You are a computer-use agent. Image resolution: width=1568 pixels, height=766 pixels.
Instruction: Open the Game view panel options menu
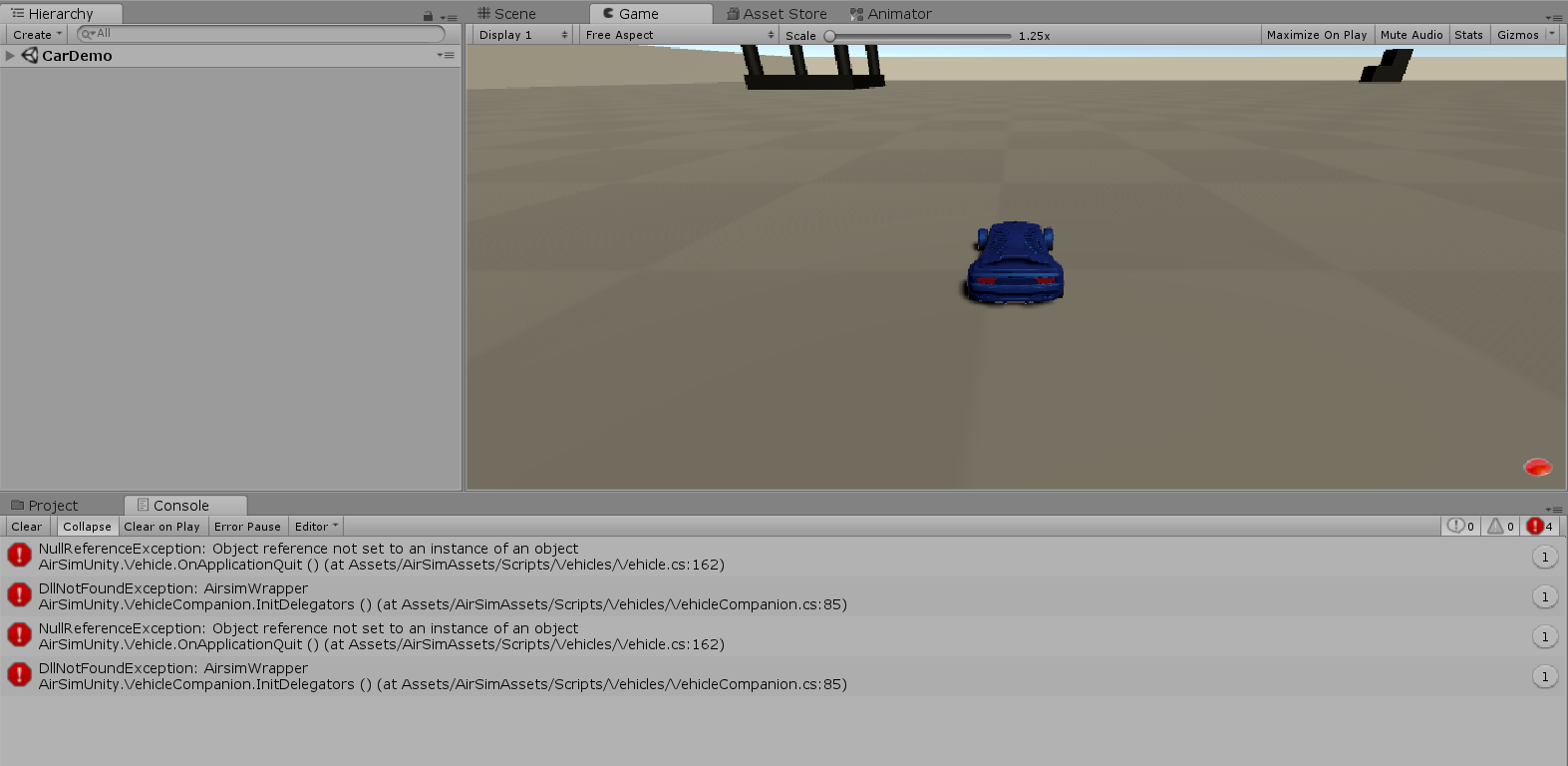1554,17
